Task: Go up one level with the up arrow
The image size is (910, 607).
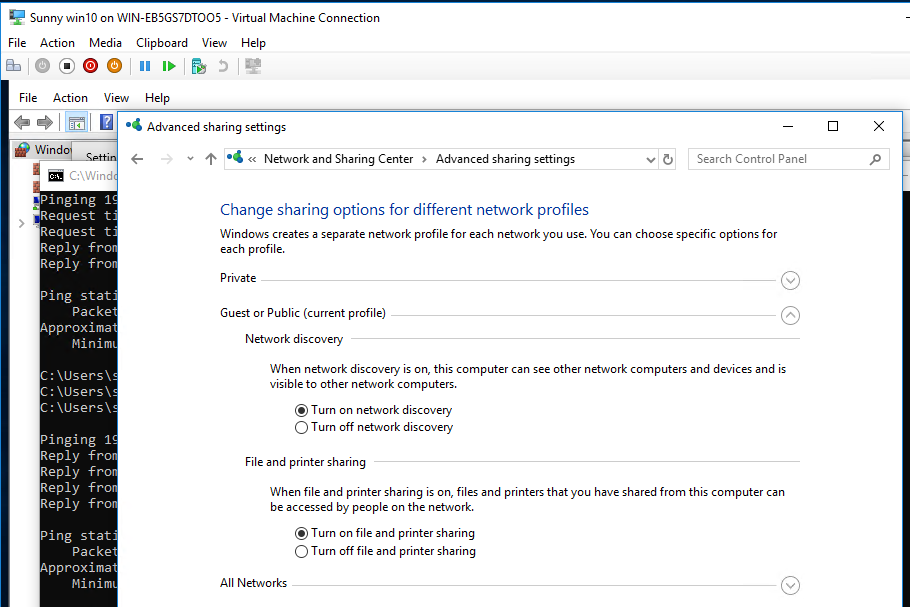Action: [211, 159]
